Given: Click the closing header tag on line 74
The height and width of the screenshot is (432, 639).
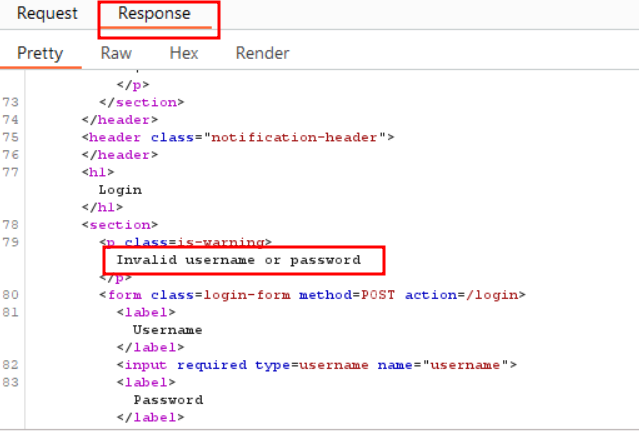Looking at the screenshot, I should tap(120, 120).
